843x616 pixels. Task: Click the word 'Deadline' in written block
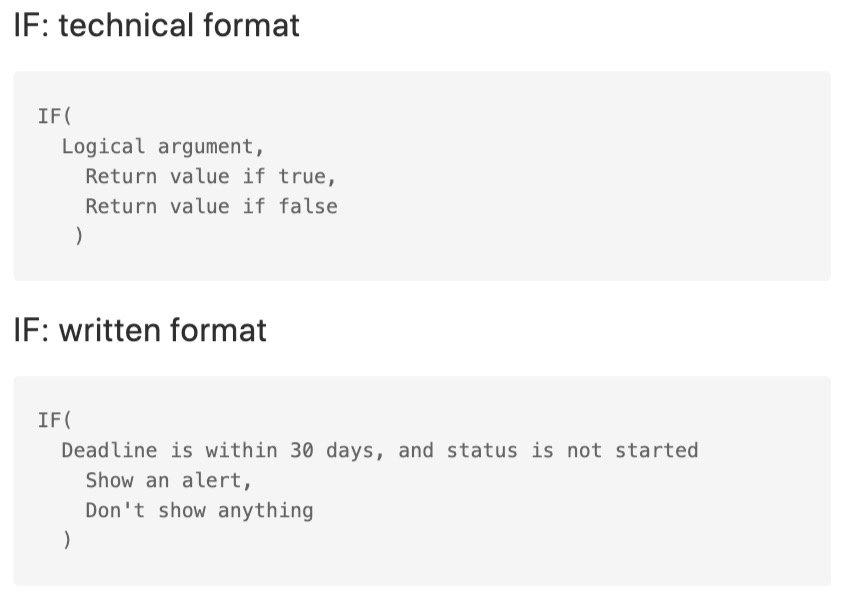click(109, 450)
